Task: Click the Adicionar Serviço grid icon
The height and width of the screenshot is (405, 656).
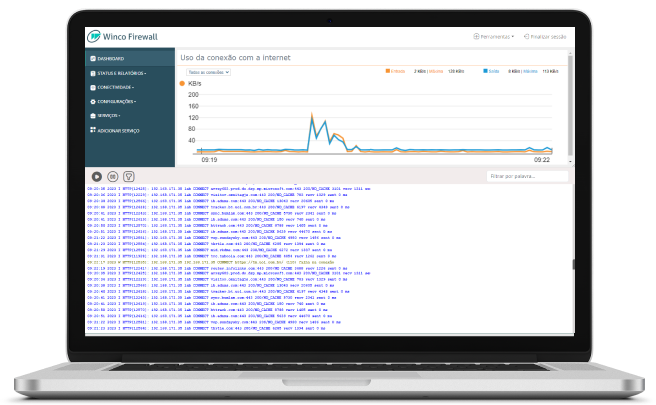Action: point(92,130)
